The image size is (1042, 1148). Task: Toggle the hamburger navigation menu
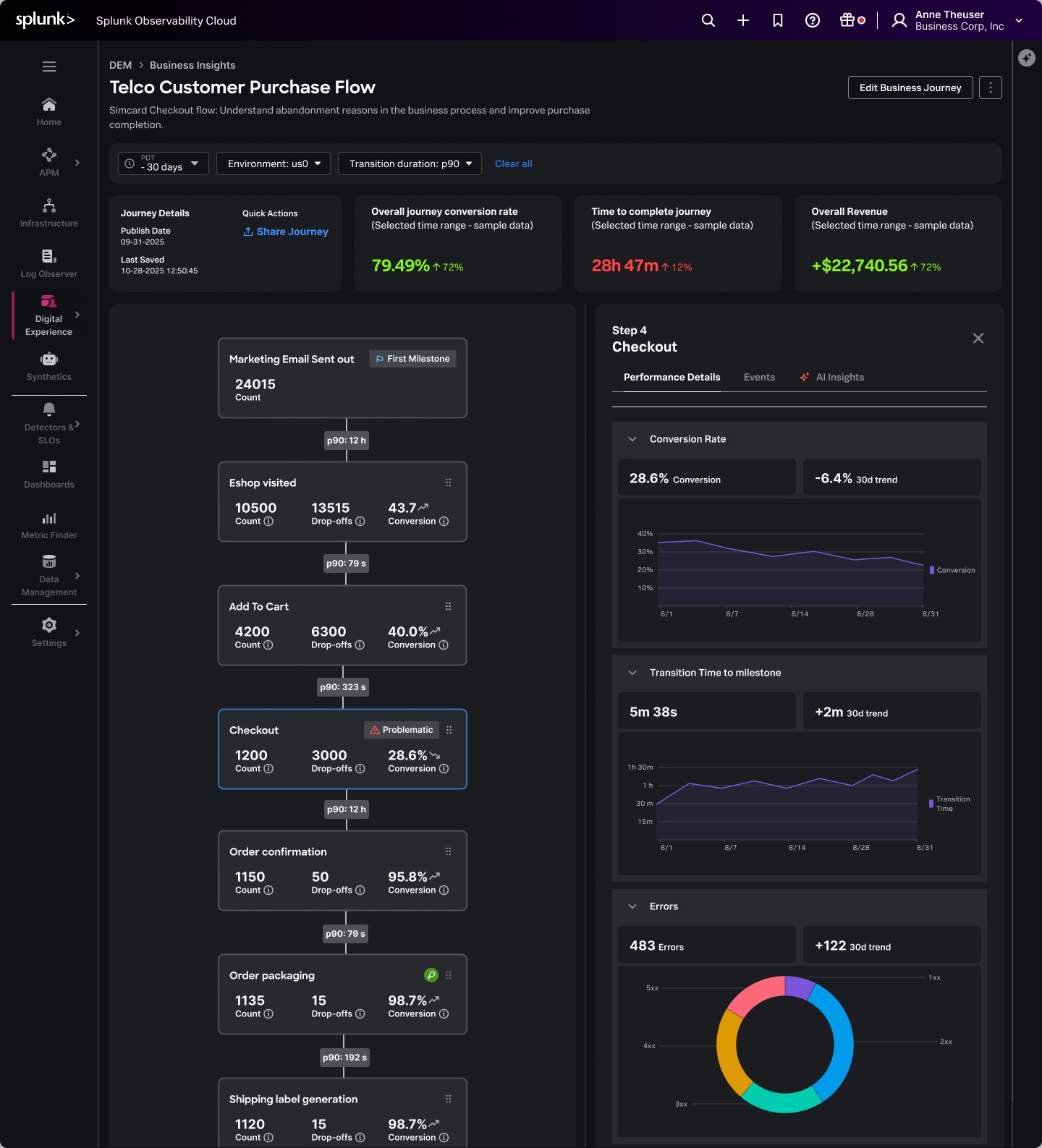49,67
